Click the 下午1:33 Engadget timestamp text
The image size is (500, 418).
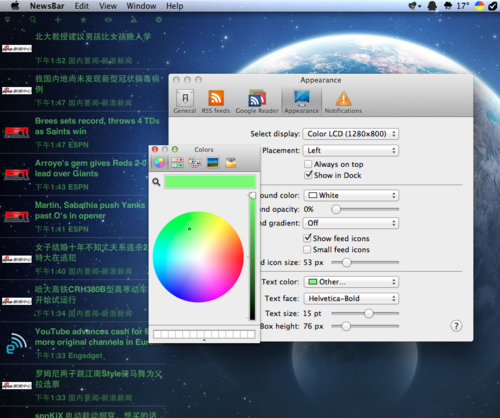tap(69, 356)
